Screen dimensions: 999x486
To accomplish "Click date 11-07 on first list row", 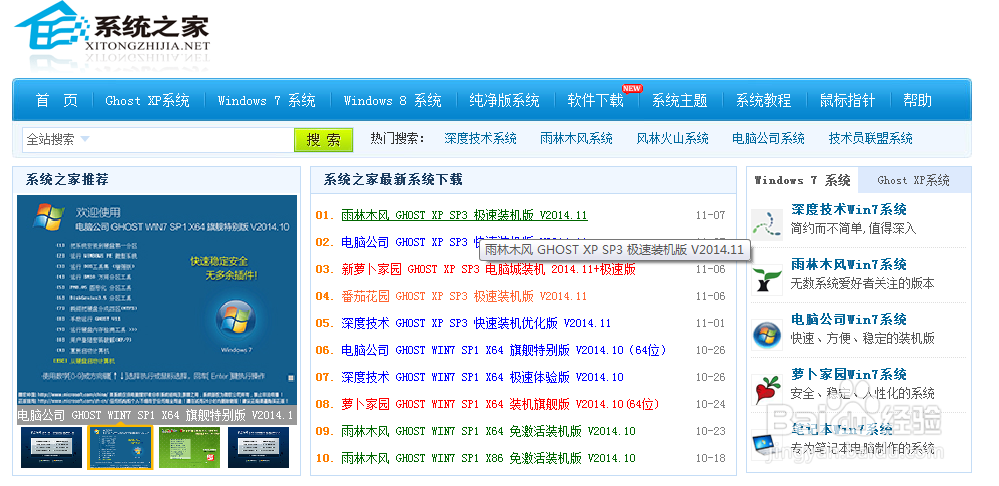I will (710, 215).
